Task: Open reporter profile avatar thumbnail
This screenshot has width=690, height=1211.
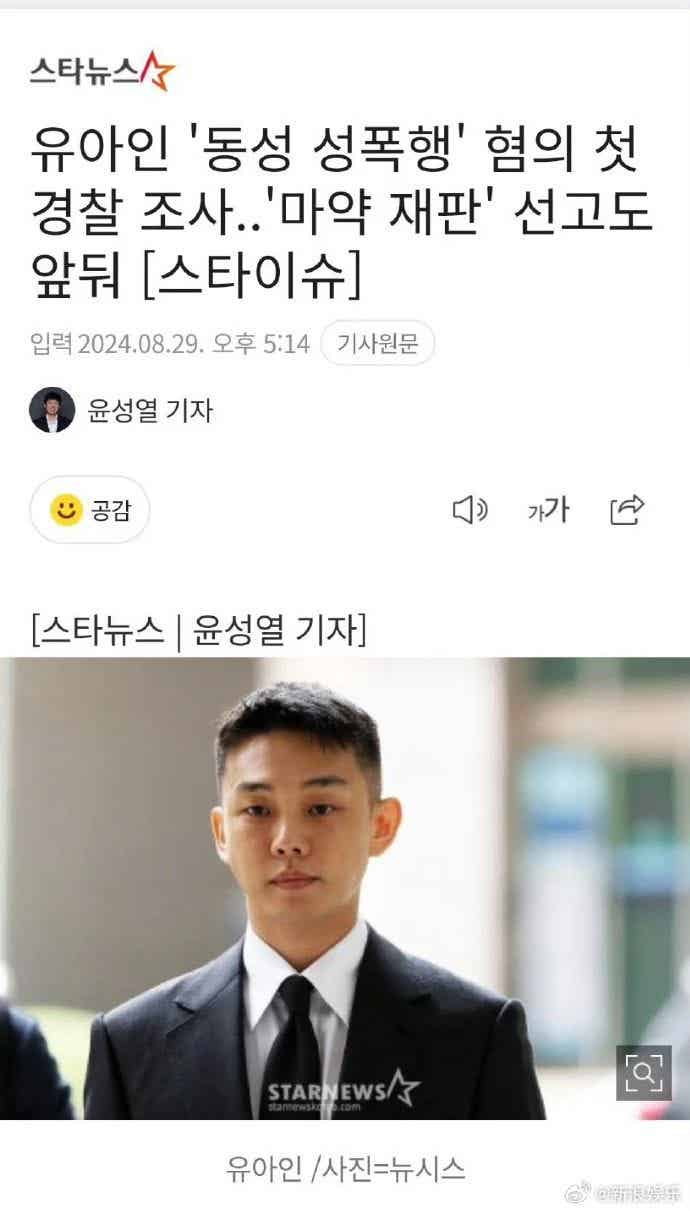Action: click(52, 410)
